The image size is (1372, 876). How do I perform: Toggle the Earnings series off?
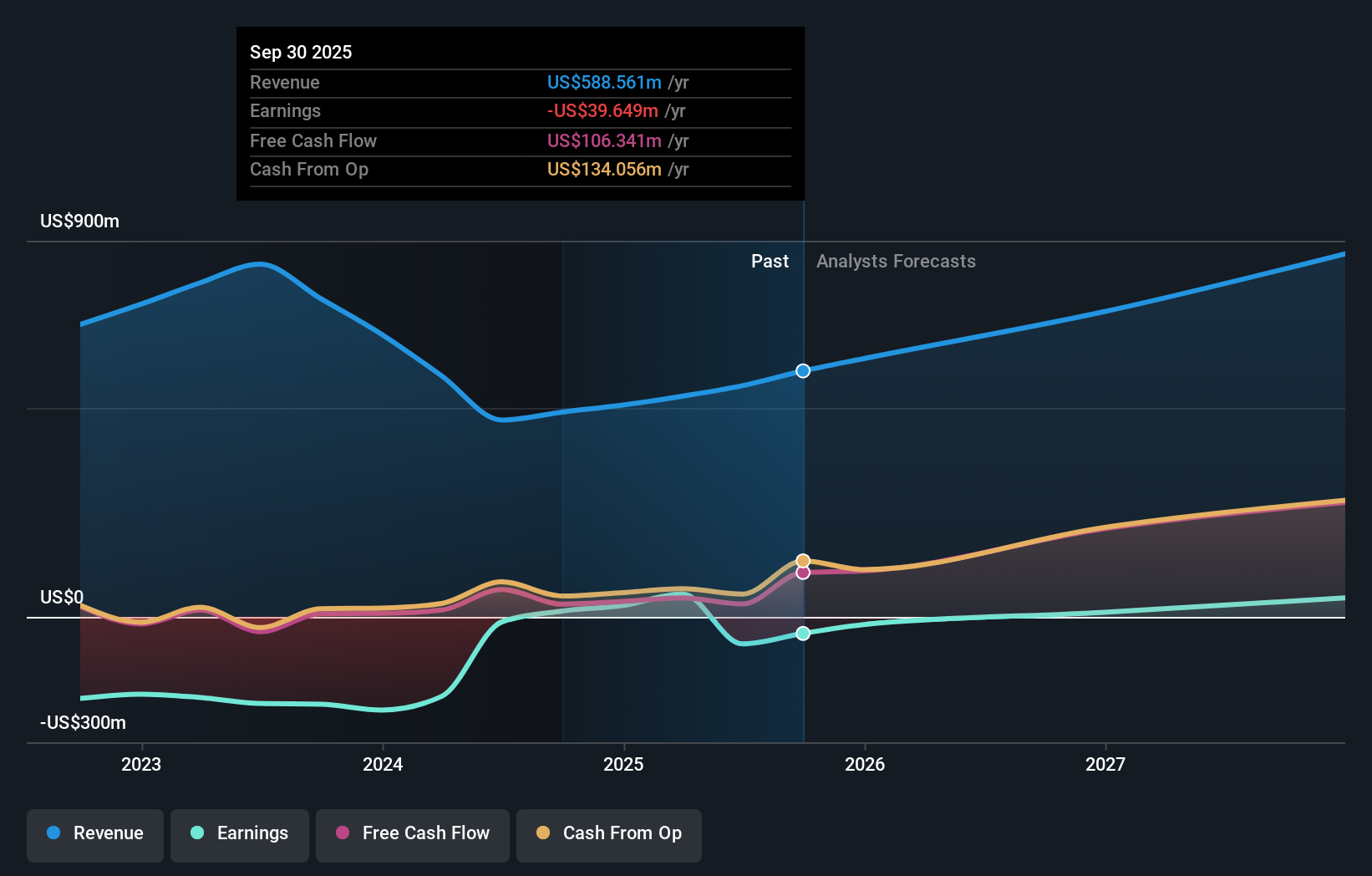(x=240, y=834)
